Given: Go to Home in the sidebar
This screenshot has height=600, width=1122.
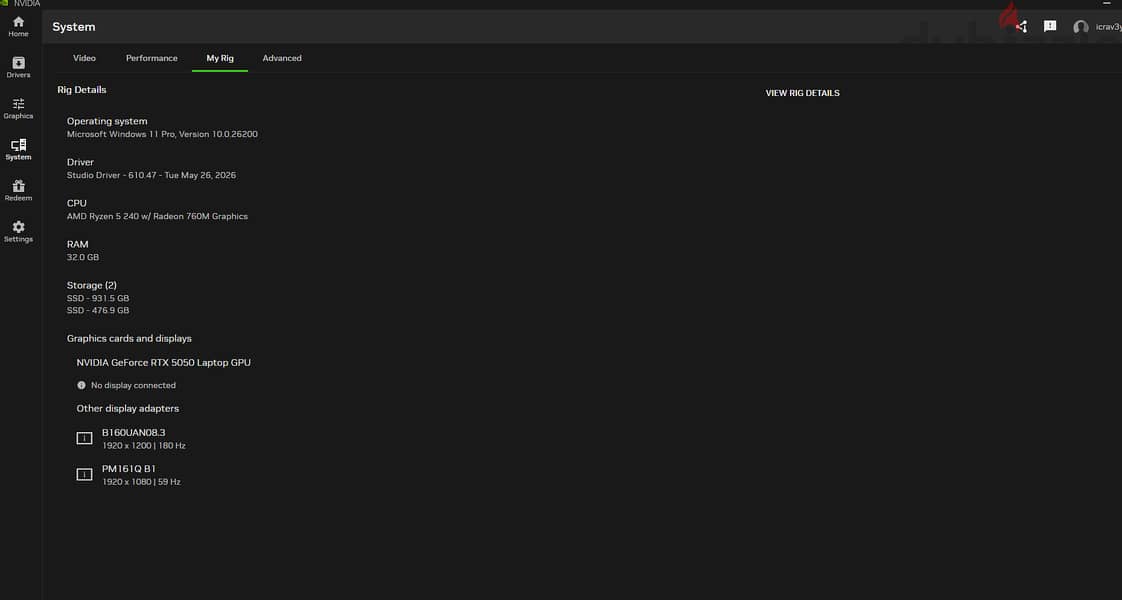Looking at the screenshot, I should click(19, 26).
